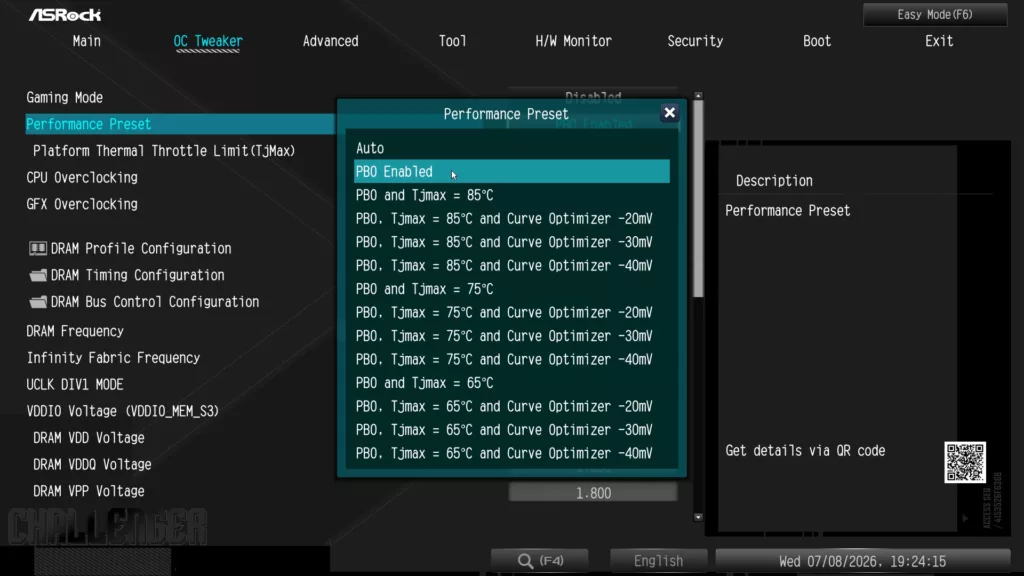The height and width of the screenshot is (576, 1024).
Task: Click the QR code image
Action: pos(965,462)
